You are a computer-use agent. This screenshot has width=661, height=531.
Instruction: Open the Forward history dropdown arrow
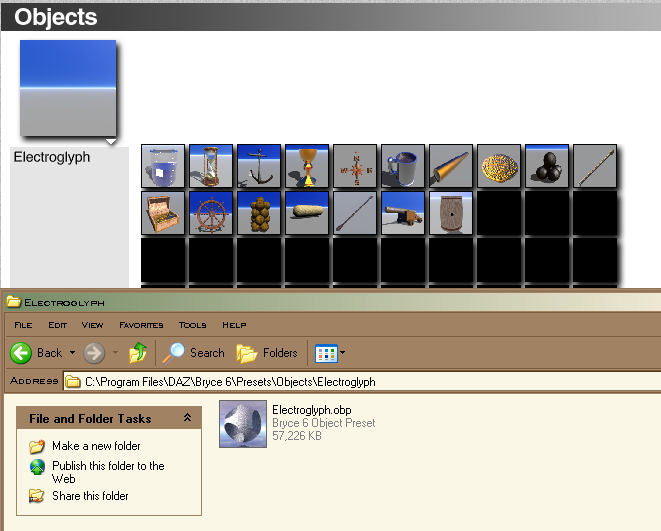coord(115,352)
